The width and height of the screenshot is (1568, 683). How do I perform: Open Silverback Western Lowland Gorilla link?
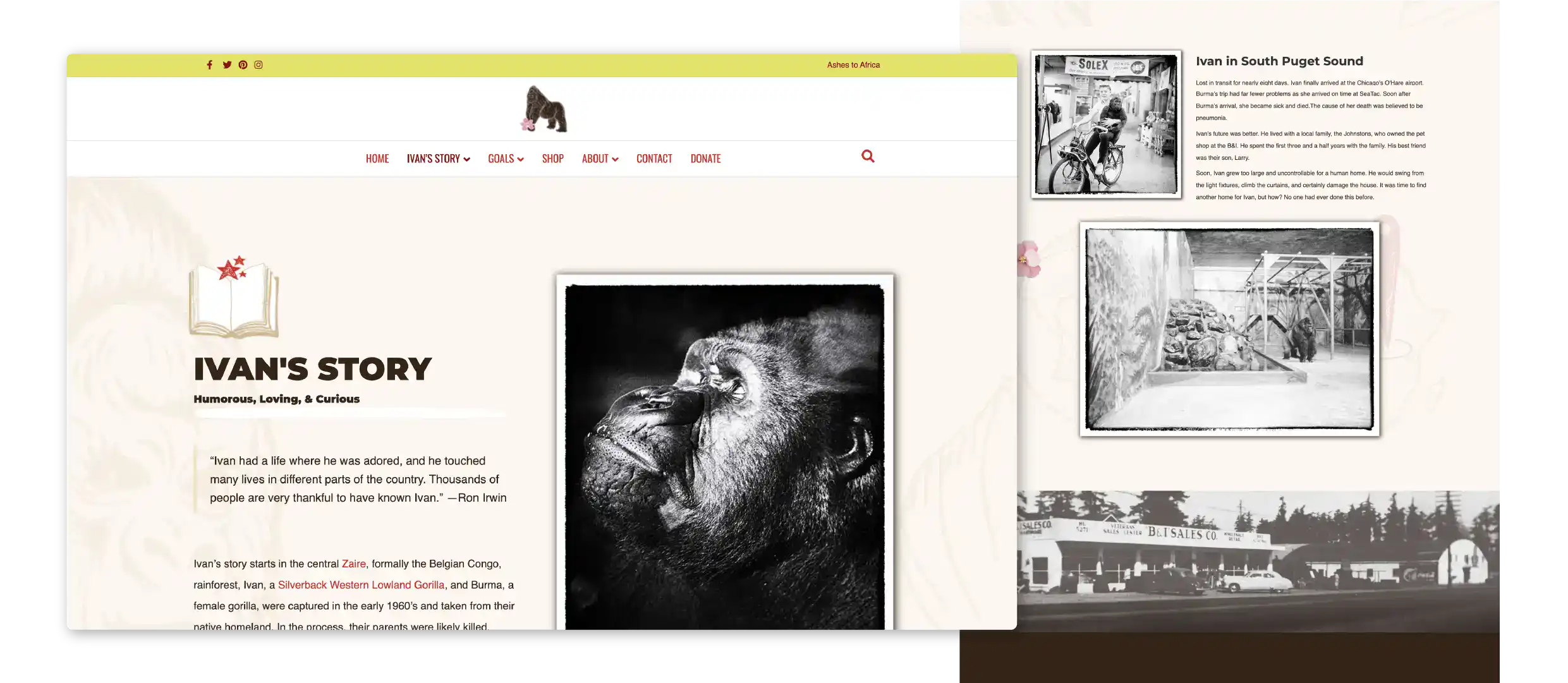tap(361, 585)
